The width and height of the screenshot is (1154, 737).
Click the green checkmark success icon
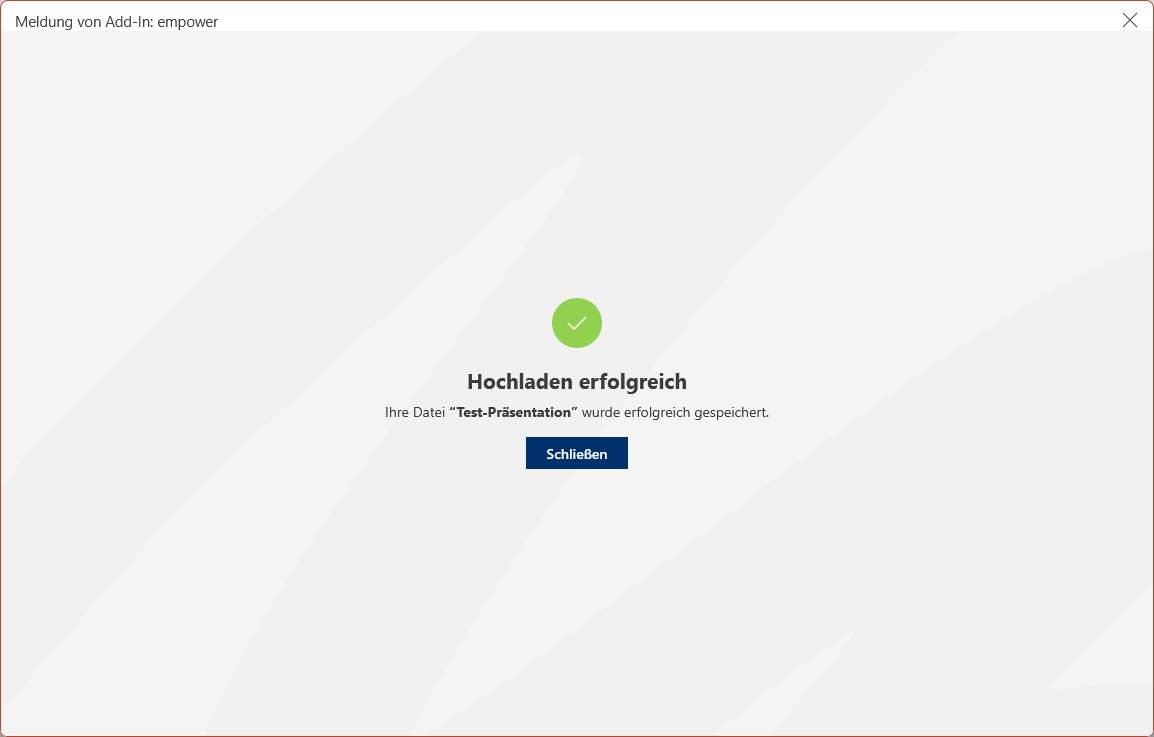point(577,322)
